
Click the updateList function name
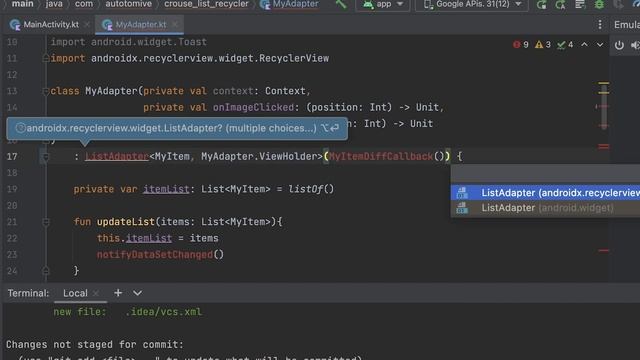(x=126, y=222)
